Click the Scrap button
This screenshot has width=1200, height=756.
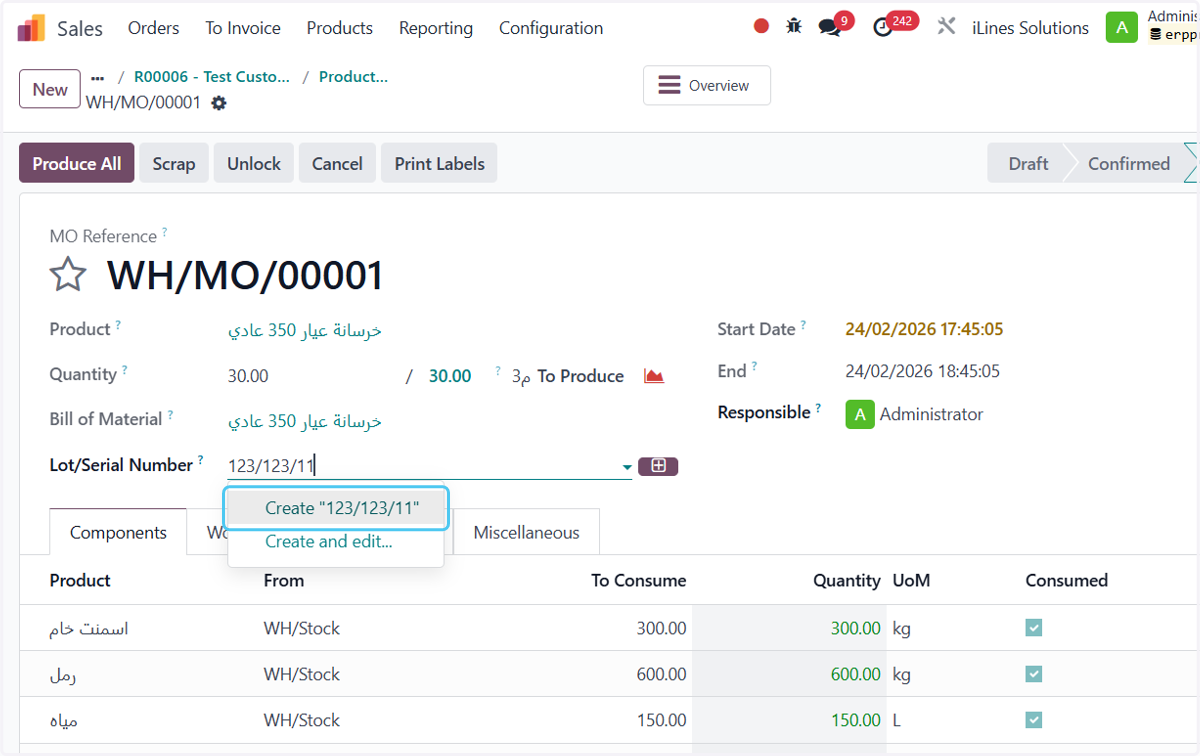pyautogui.click(x=174, y=163)
